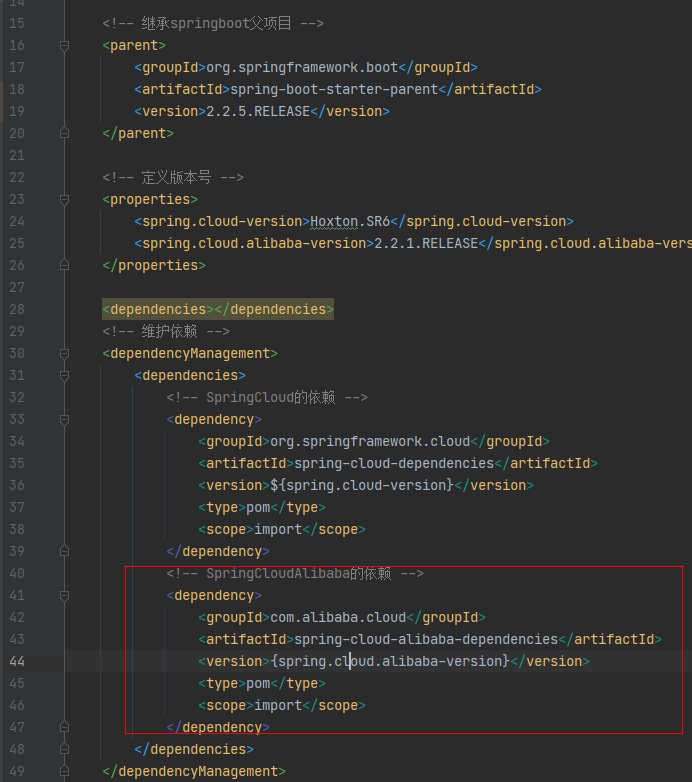Collapse dependencyManagement fold at line 30
Screen dimensions: 692x782
(x=64, y=354)
